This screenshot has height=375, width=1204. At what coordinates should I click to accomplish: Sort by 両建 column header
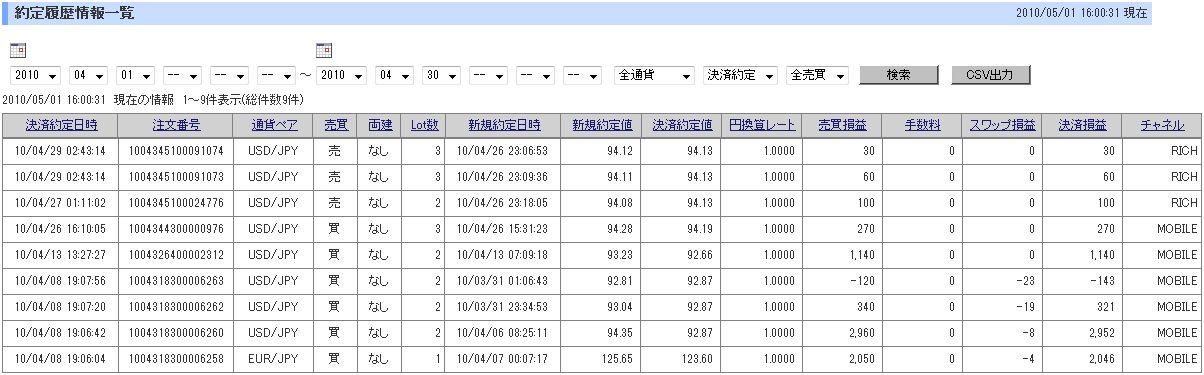[x=379, y=125]
